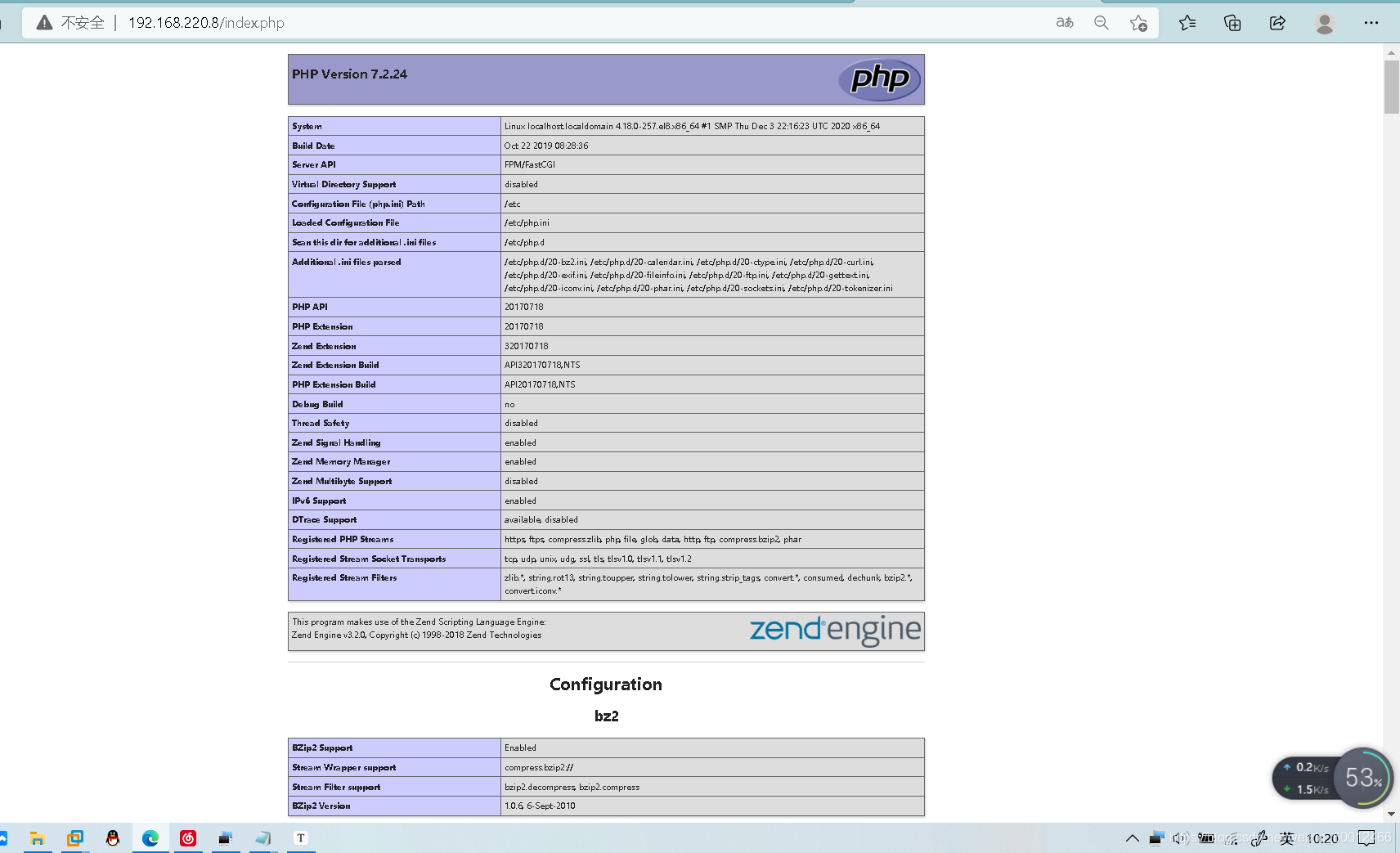Open the favorites list icon
1400x853 pixels.
pyautogui.click(x=1187, y=23)
